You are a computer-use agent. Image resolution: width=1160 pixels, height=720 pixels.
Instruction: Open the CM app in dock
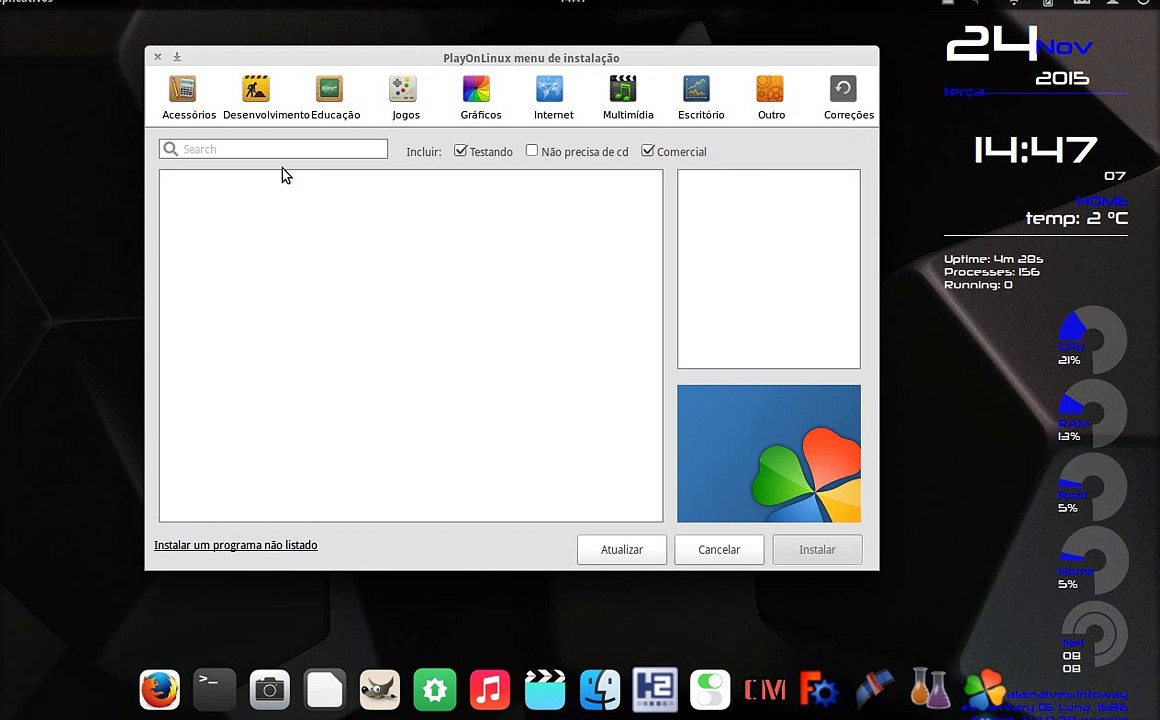[764, 690]
